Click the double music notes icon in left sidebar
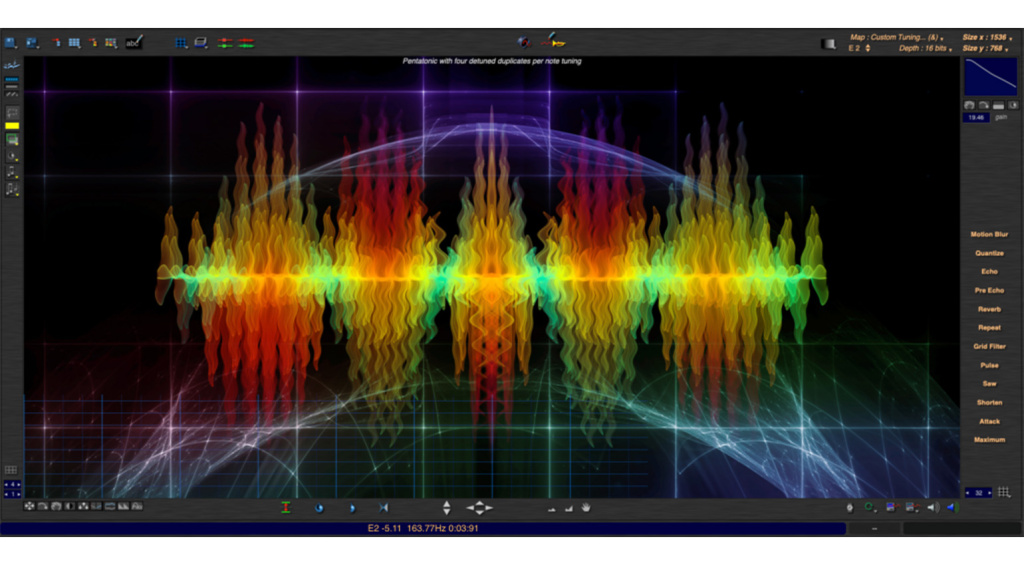This screenshot has width=1024, height=565. (x=12, y=189)
